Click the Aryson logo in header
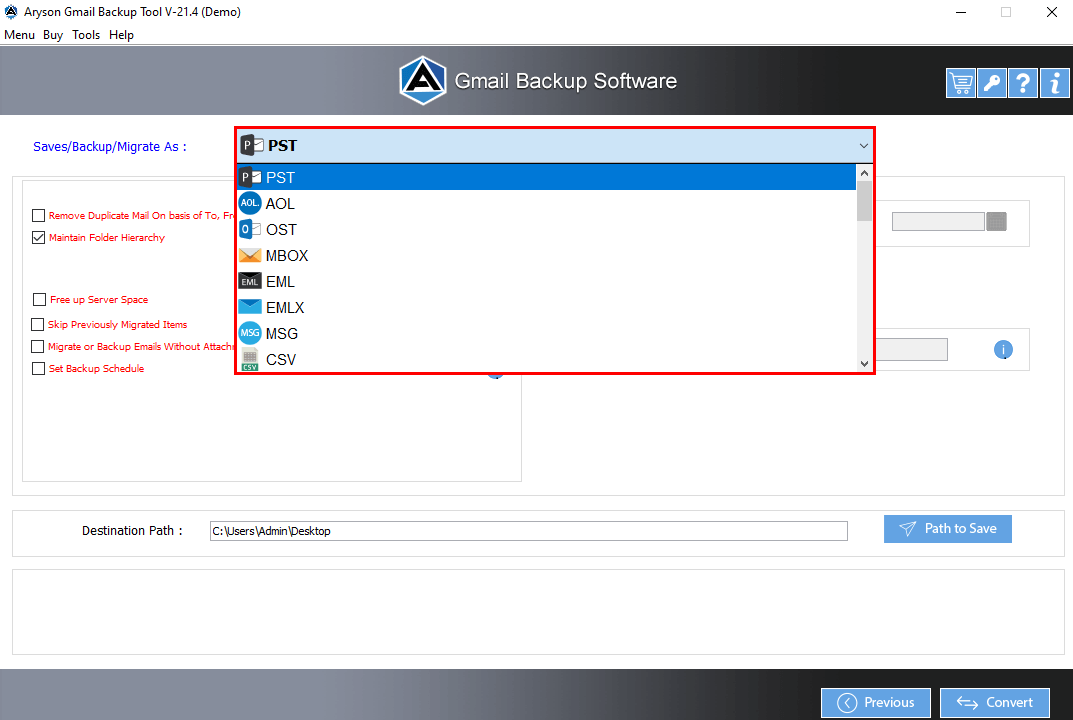Screen dimensions: 1073x720 tap(423, 81)
